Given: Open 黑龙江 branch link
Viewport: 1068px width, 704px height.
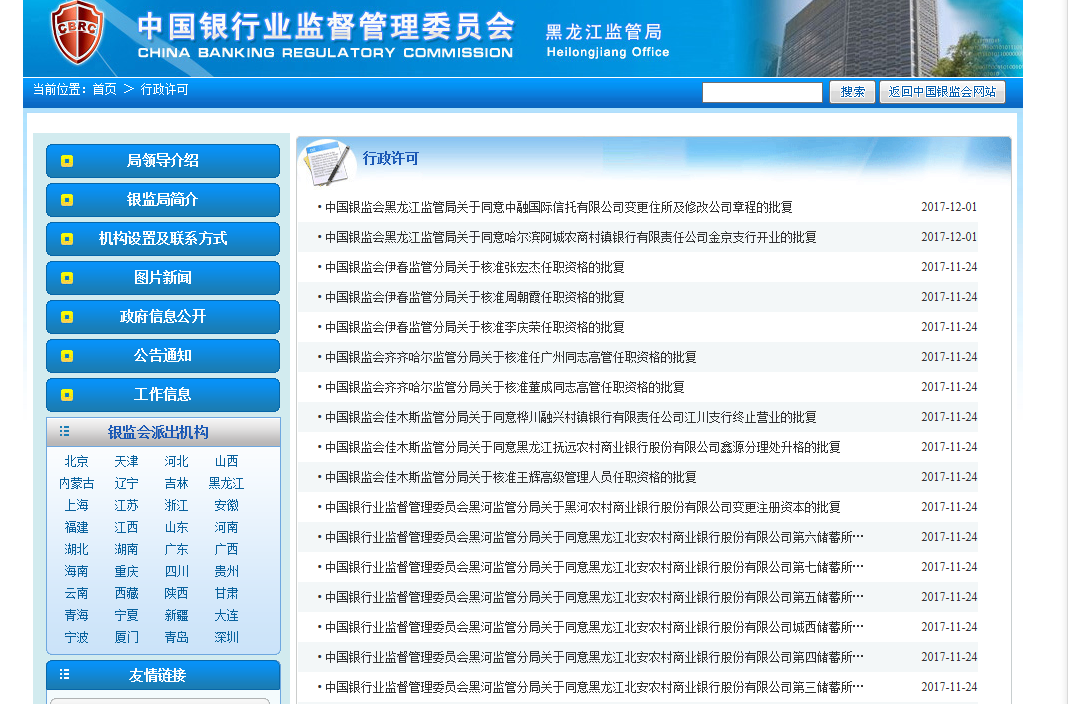Looking at the screenshot, I should [226, 483].
